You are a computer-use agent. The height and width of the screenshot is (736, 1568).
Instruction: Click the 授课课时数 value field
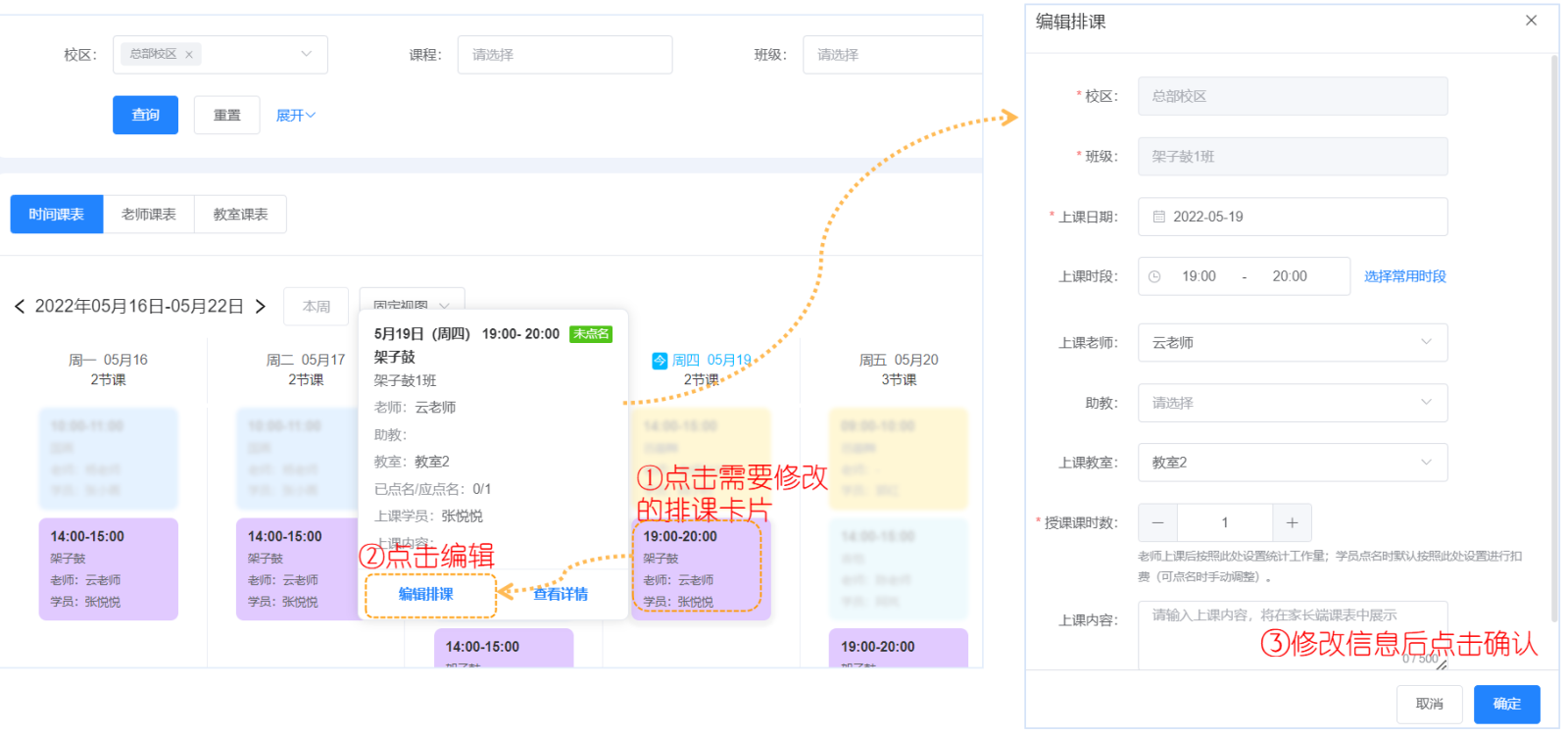point(1225,522)
